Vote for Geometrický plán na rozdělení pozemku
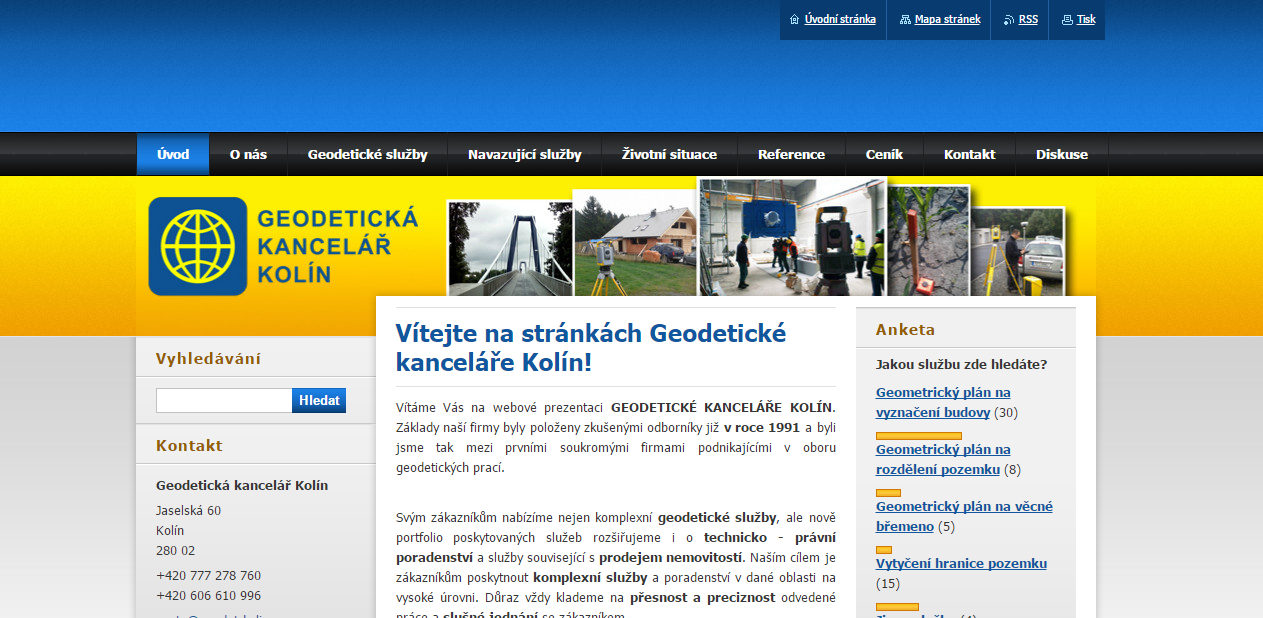Viewport: 1263px width, 618px height. coord(943,459)
